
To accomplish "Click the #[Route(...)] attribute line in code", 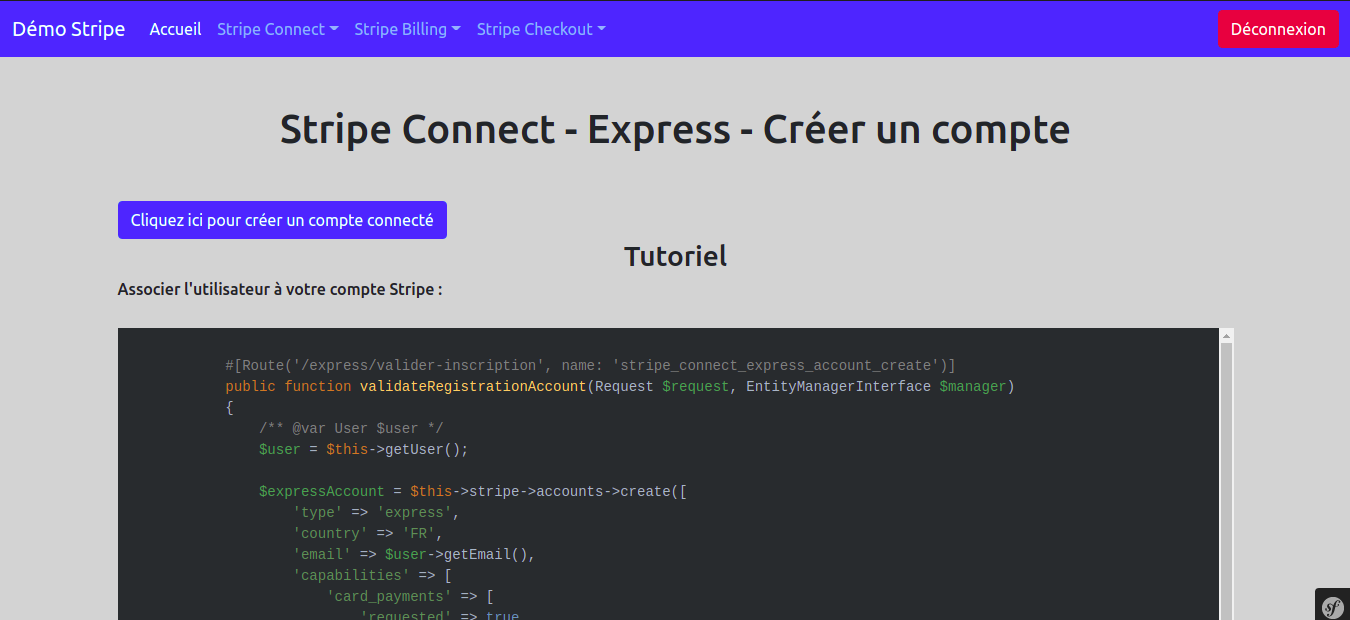I will point(590,365).
